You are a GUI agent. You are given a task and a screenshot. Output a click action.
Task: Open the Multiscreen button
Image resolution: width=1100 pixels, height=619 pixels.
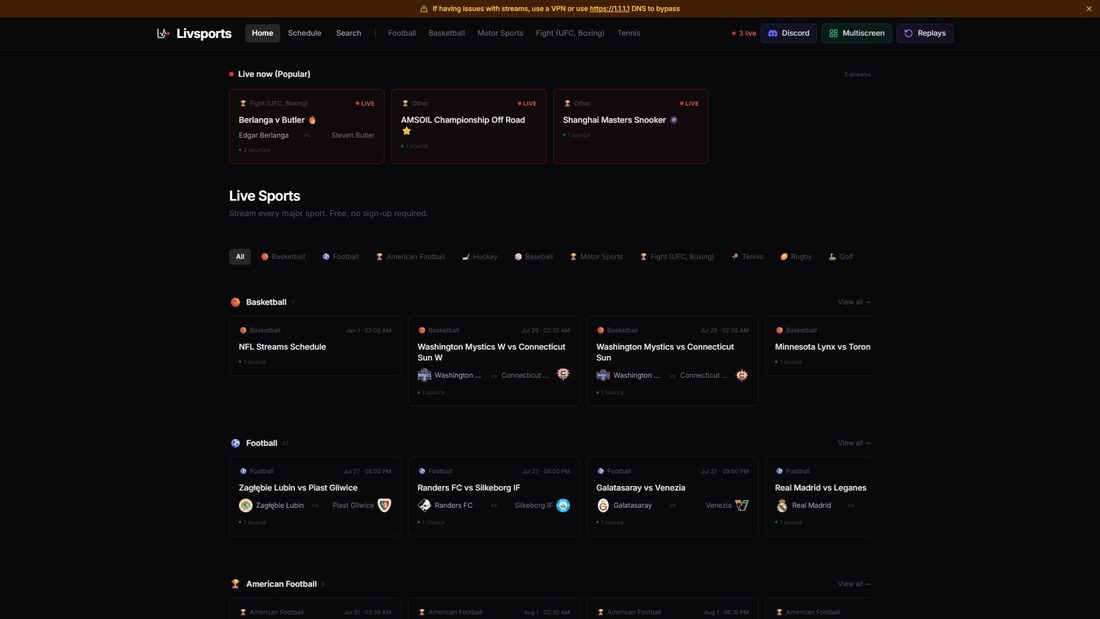[857, 33]
